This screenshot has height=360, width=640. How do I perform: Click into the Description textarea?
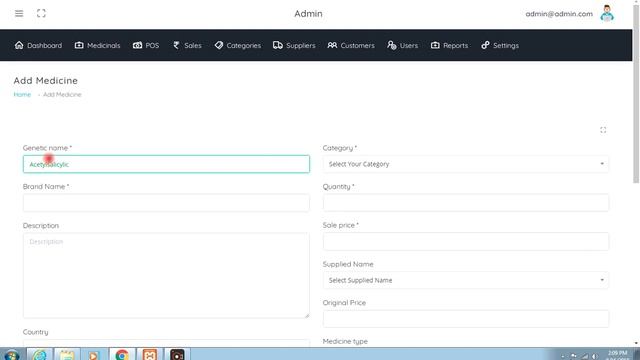(x=166, y=276)
